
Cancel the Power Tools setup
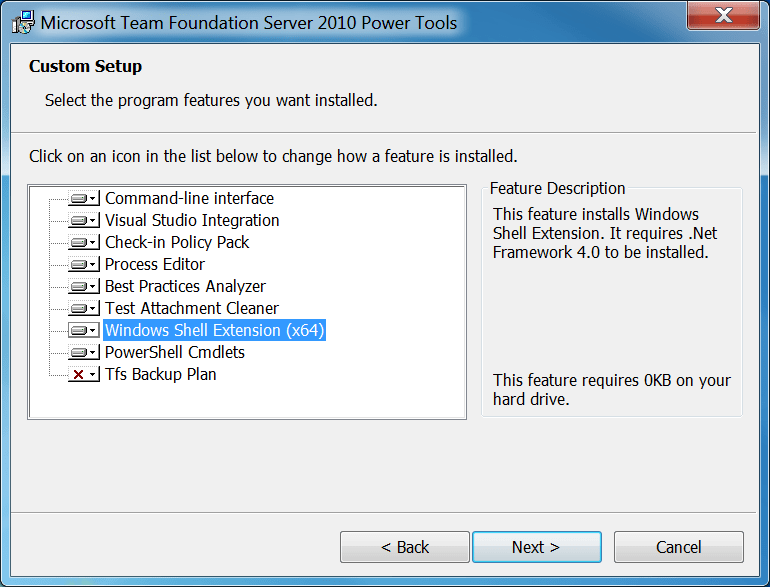tap(679, 547)
